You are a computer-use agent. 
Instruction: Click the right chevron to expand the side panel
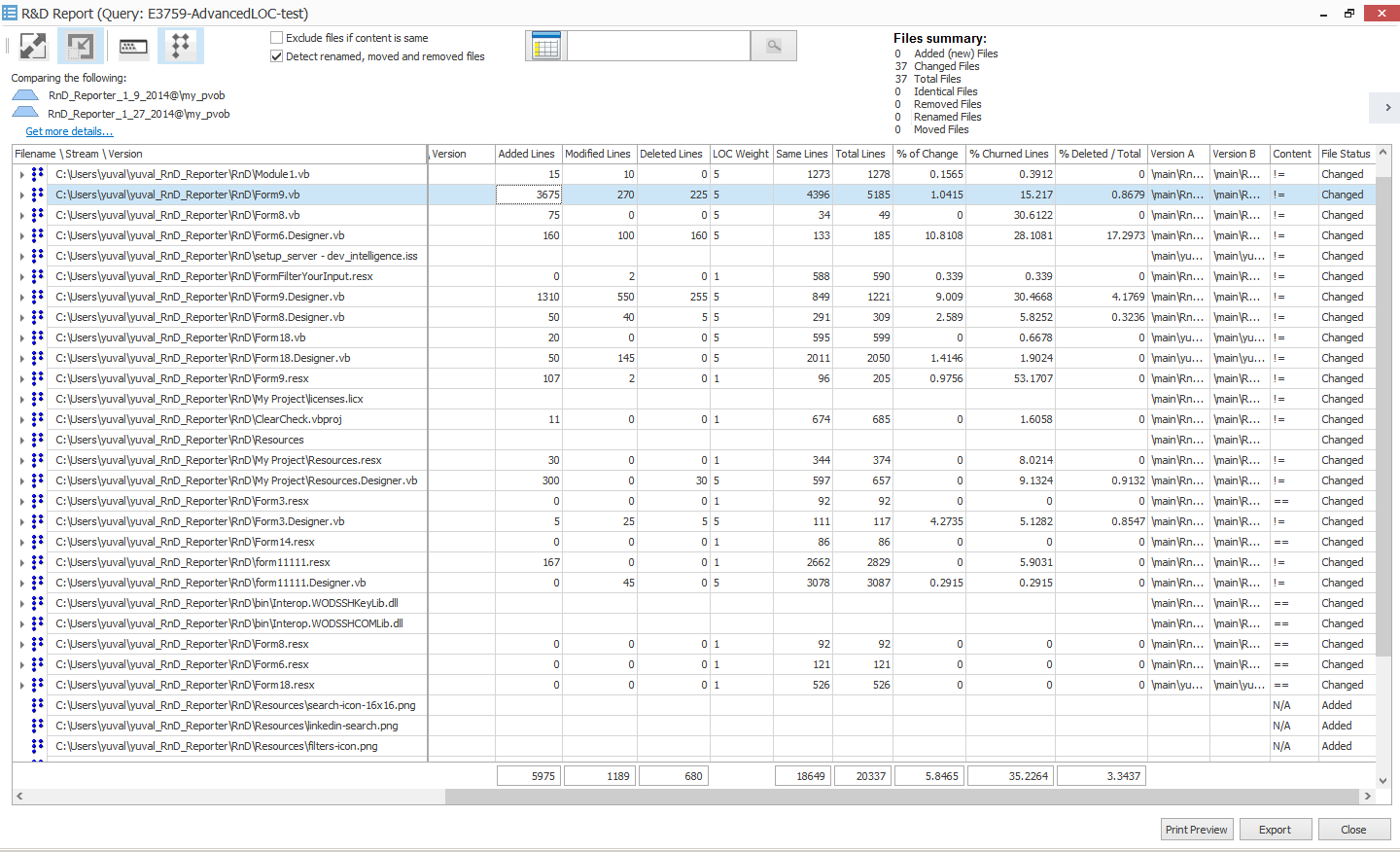coord(1387,107)
